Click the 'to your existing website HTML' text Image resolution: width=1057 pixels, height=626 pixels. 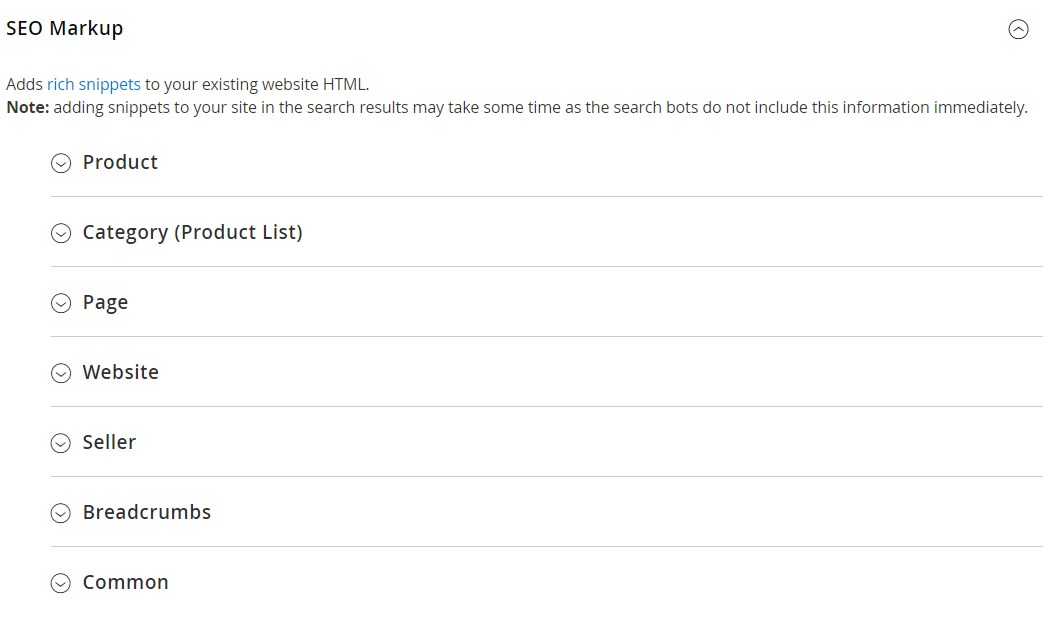257,85
